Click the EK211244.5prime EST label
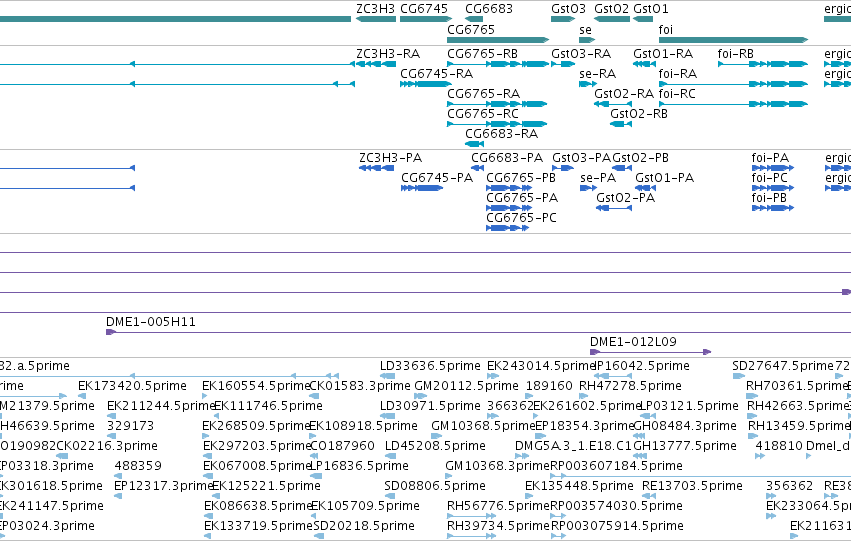The width and height of the screenshot is (851, 541). 161,406
